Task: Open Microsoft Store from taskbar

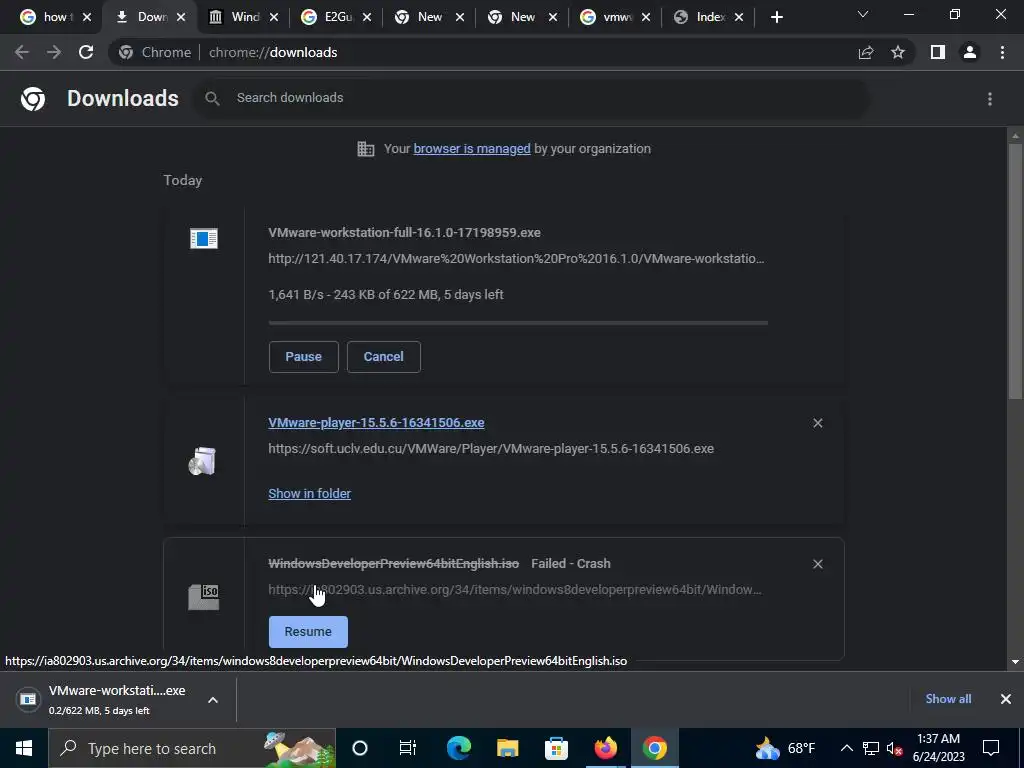Action: click(x=556, y=748)
